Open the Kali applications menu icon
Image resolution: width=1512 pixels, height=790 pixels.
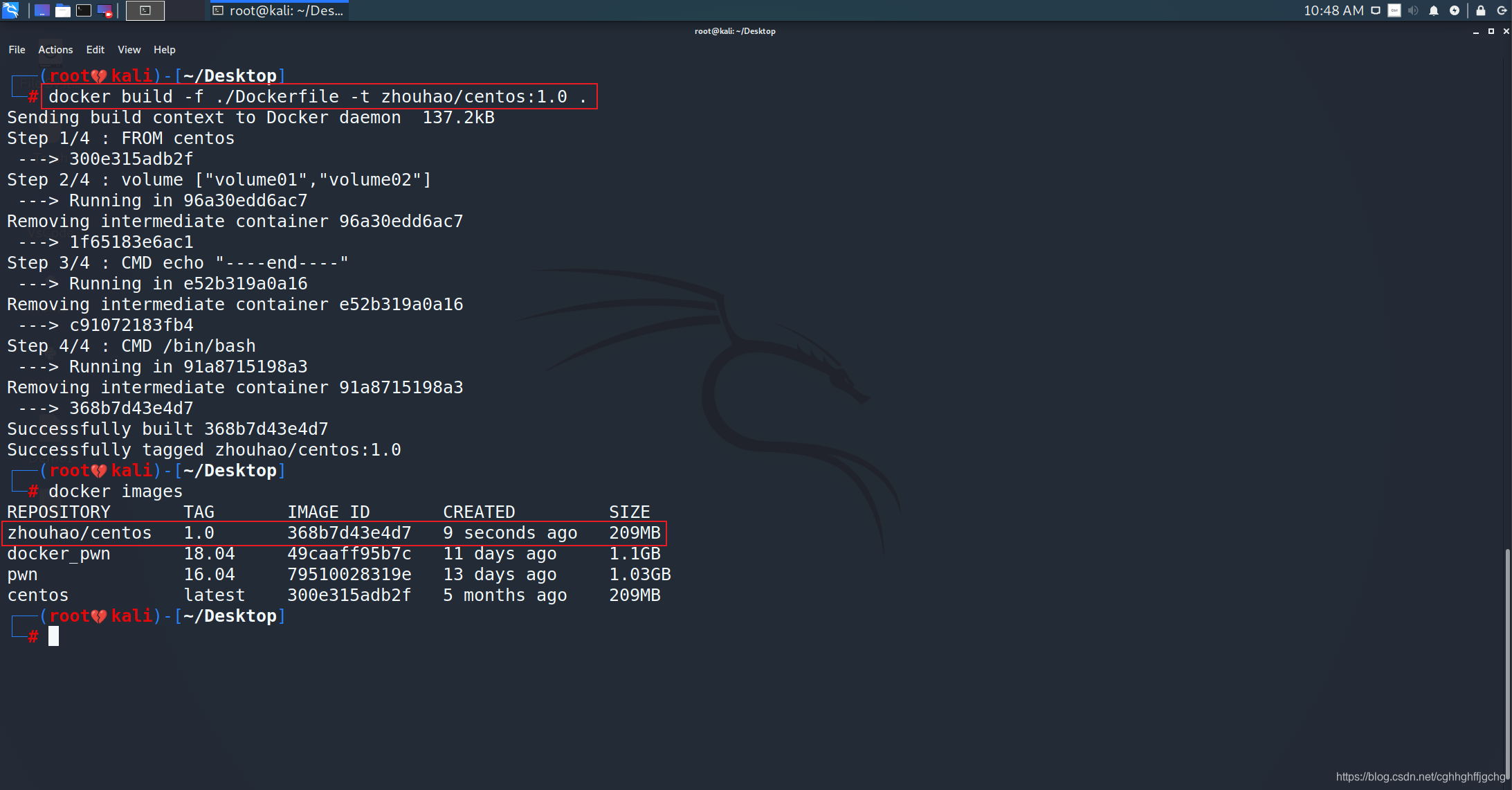(10, 10)
